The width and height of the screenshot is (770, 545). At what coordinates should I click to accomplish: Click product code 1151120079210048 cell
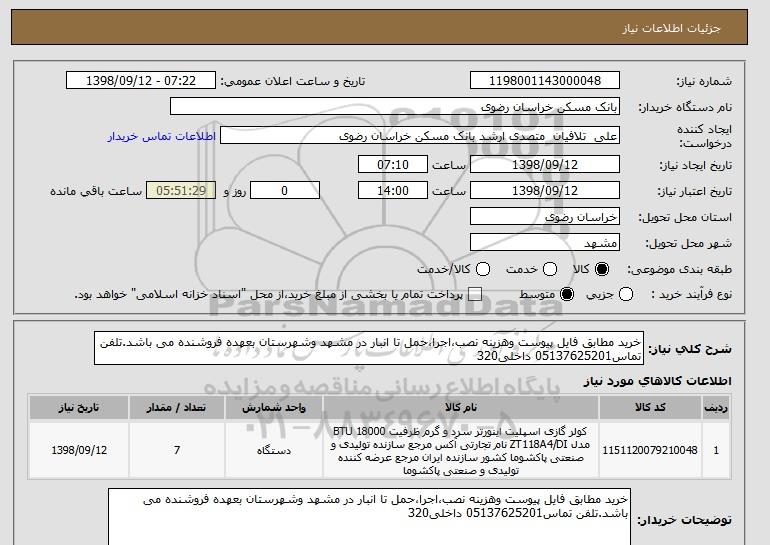pos(650,450)
